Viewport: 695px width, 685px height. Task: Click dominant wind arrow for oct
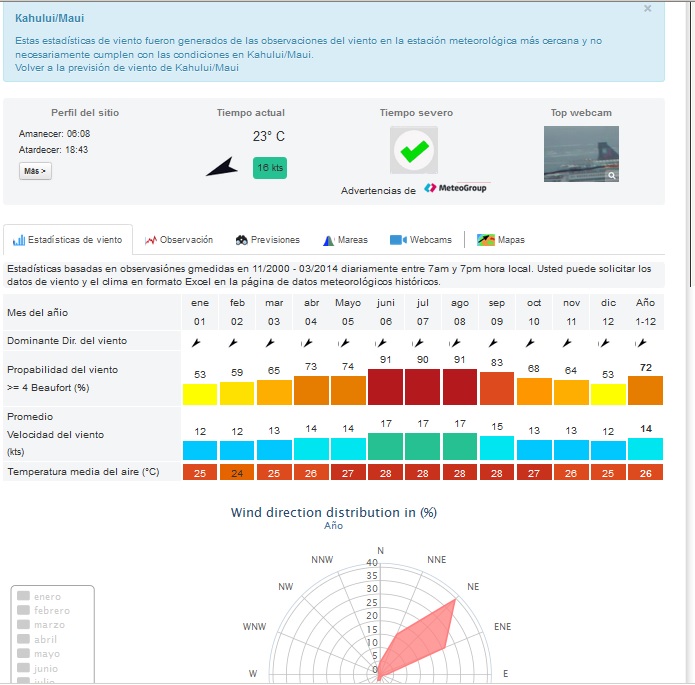point(530,343)
